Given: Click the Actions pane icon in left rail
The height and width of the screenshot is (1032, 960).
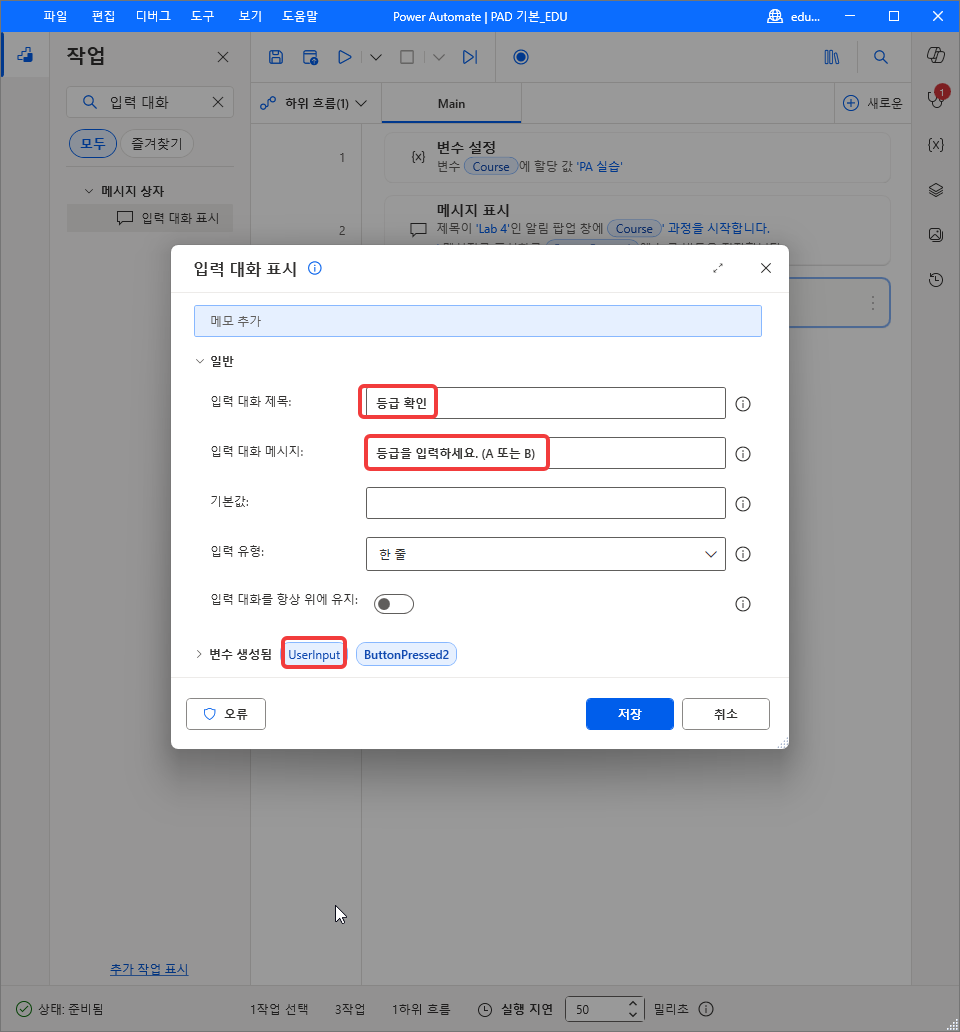Looking at the screenshot, I should point(25,55).
